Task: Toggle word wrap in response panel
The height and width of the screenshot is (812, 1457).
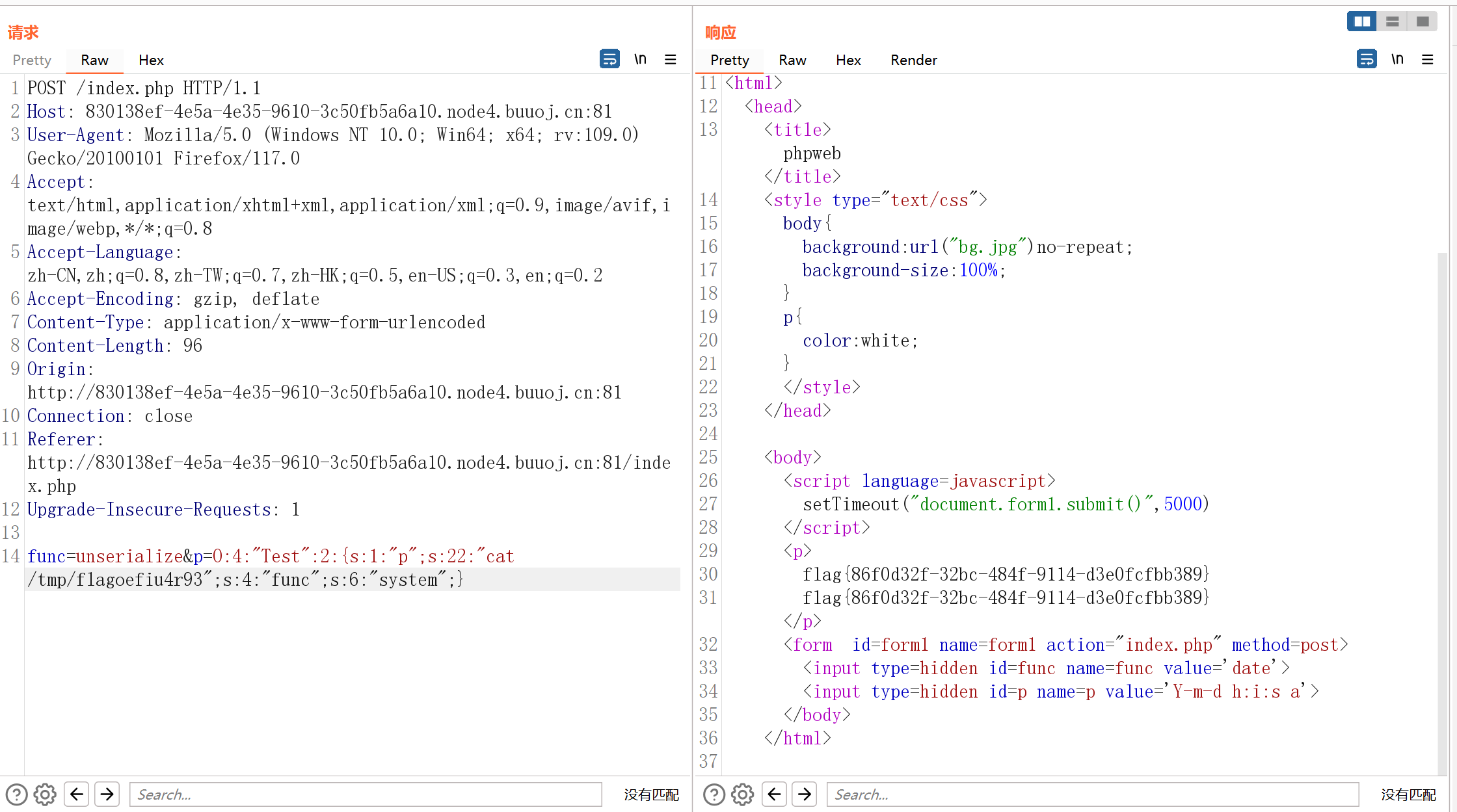Action: click(x=1367, y=59)
